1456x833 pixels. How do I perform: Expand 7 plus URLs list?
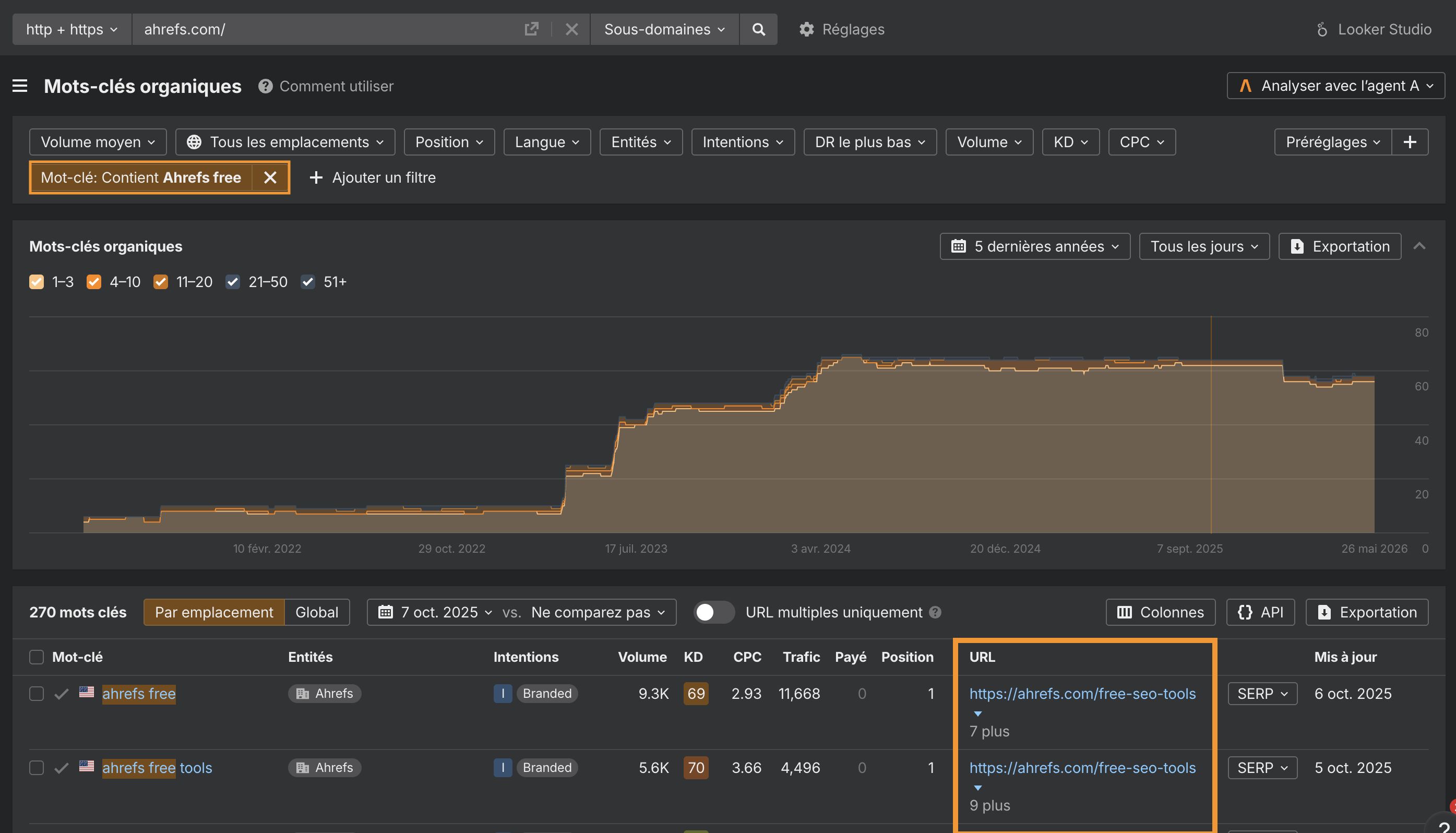(989, 731)
